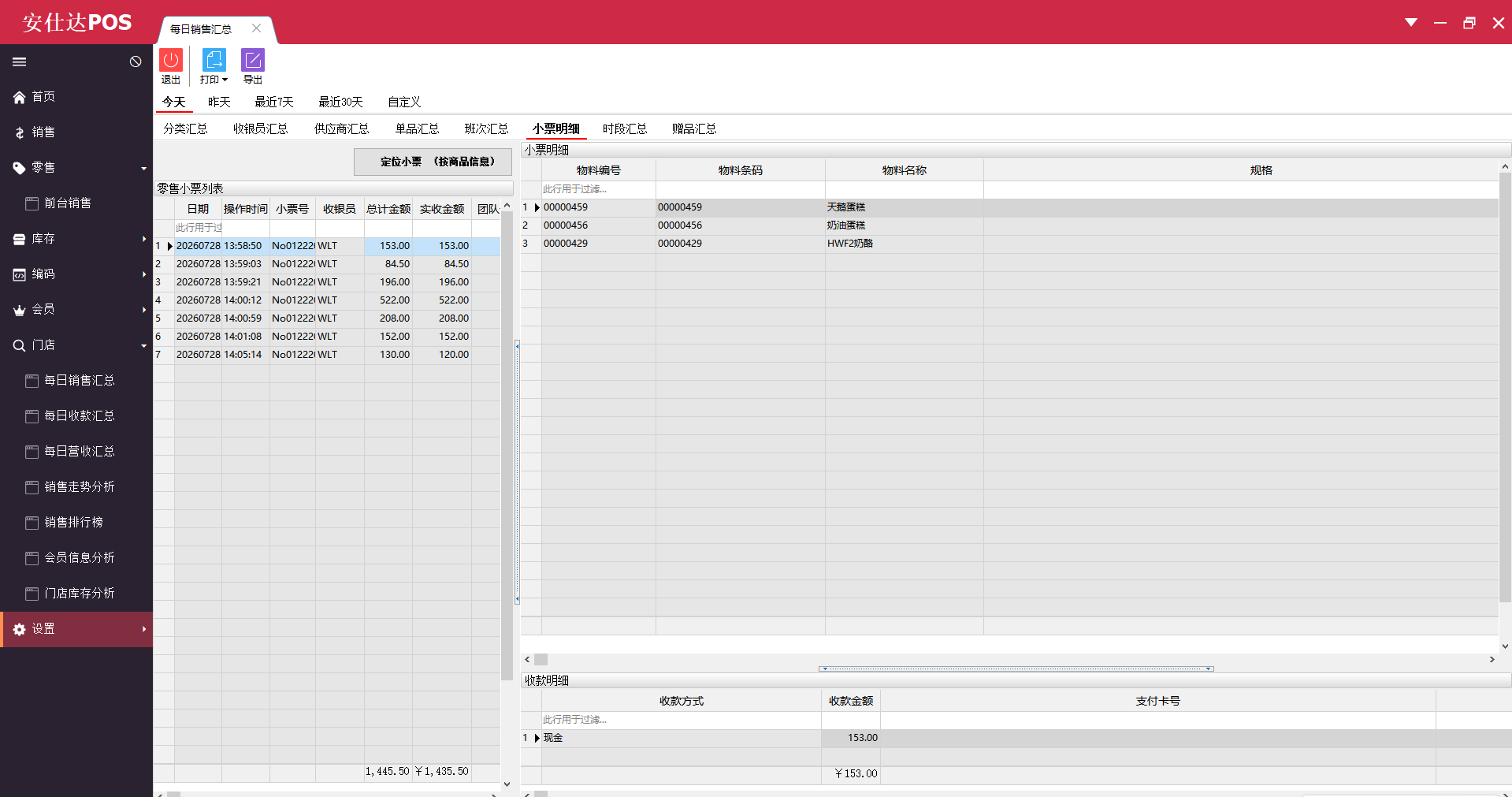Expand the 库存 submenu arrow
The width and height of the screenshot is (1512, 797).
pyautogui.click(x=144, y=239)
